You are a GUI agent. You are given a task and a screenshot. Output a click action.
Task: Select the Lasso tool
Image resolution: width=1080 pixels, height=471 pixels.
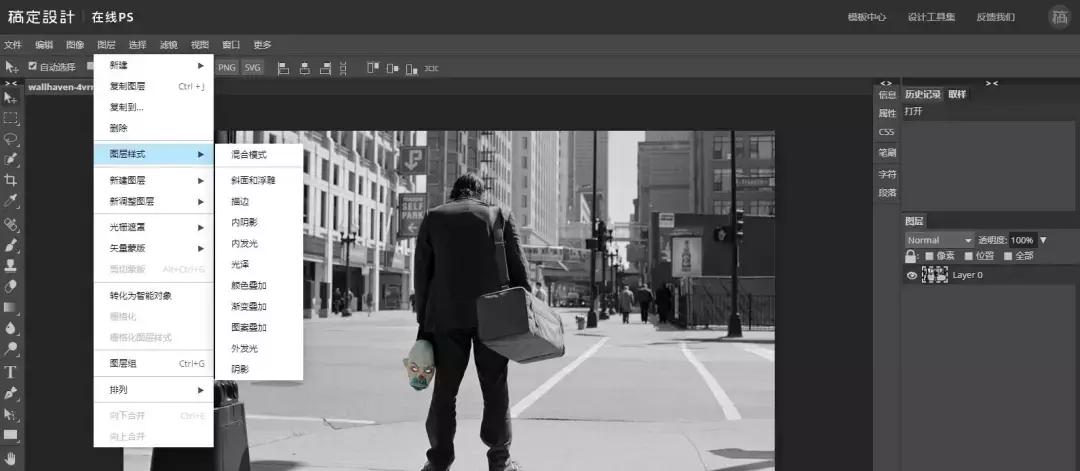[11, 139]
